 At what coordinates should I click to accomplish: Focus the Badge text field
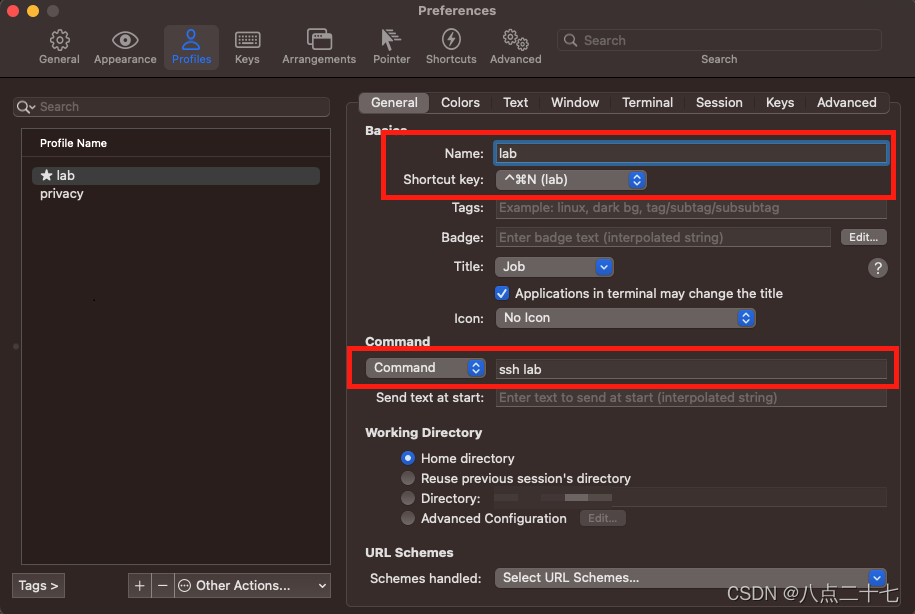point(663,237)
